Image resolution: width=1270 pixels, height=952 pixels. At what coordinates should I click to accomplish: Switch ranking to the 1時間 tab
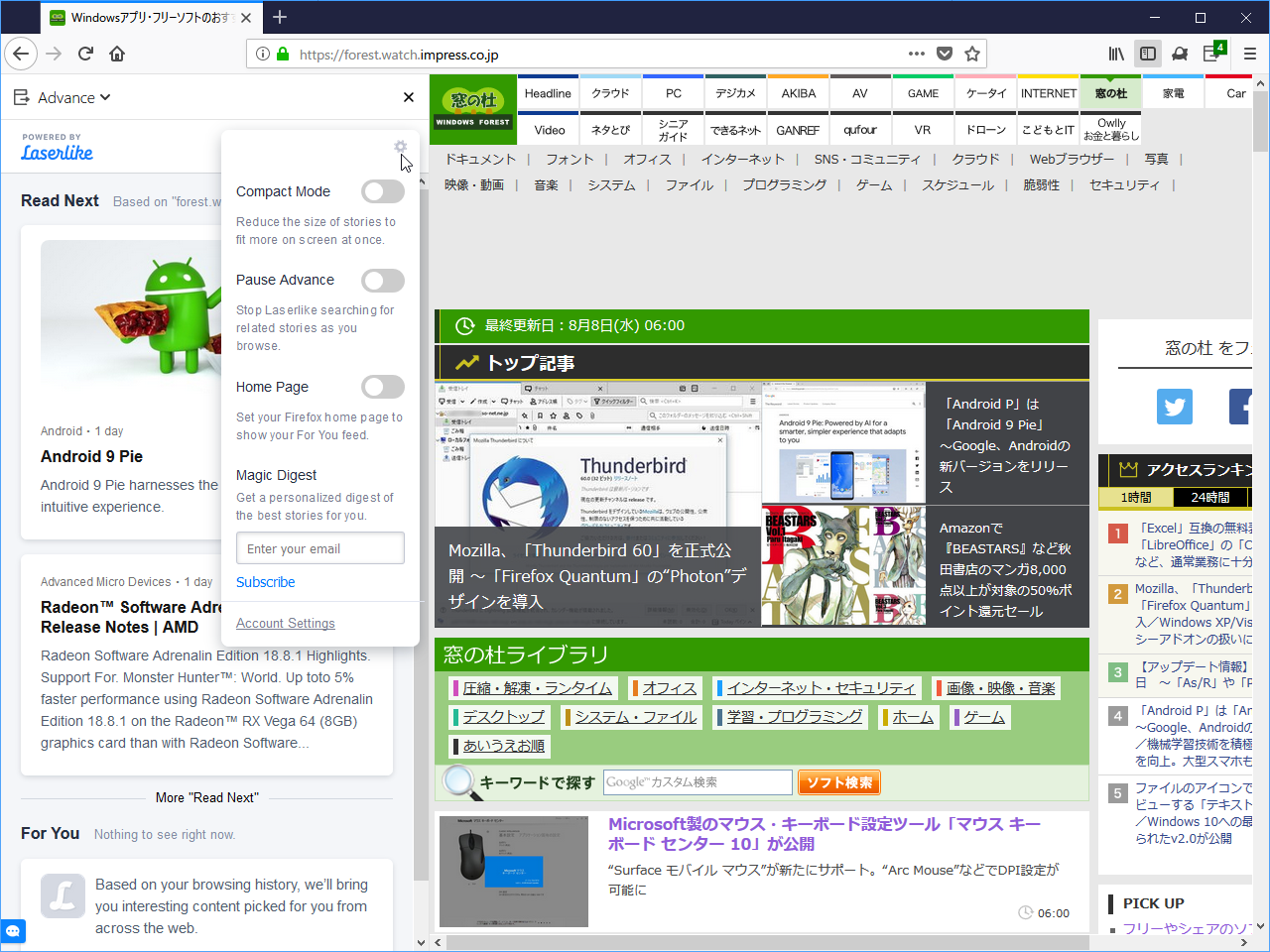tap(1137, 497)
